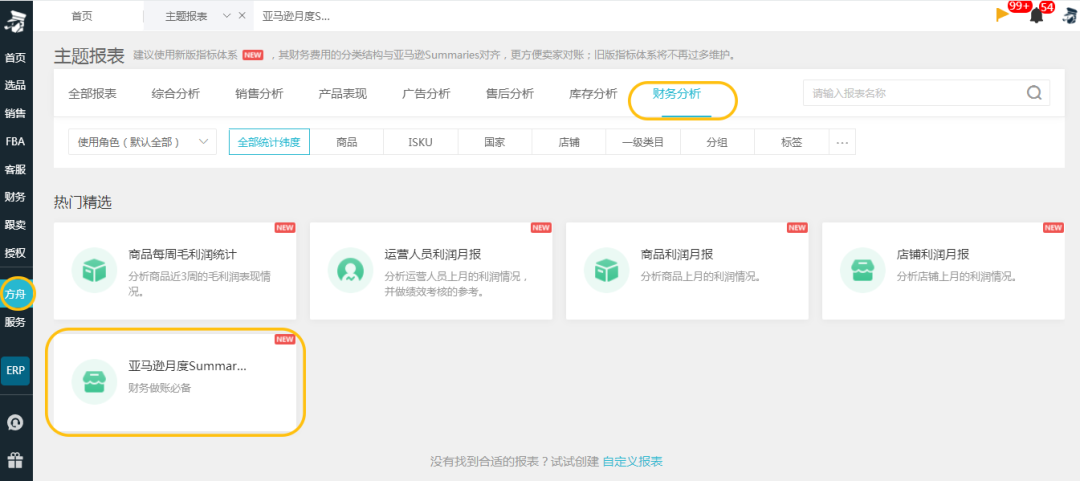Choose ISKU dimension filter
Image resolution: width=1080 pixels, height=481 pixels.
(421, 143)
